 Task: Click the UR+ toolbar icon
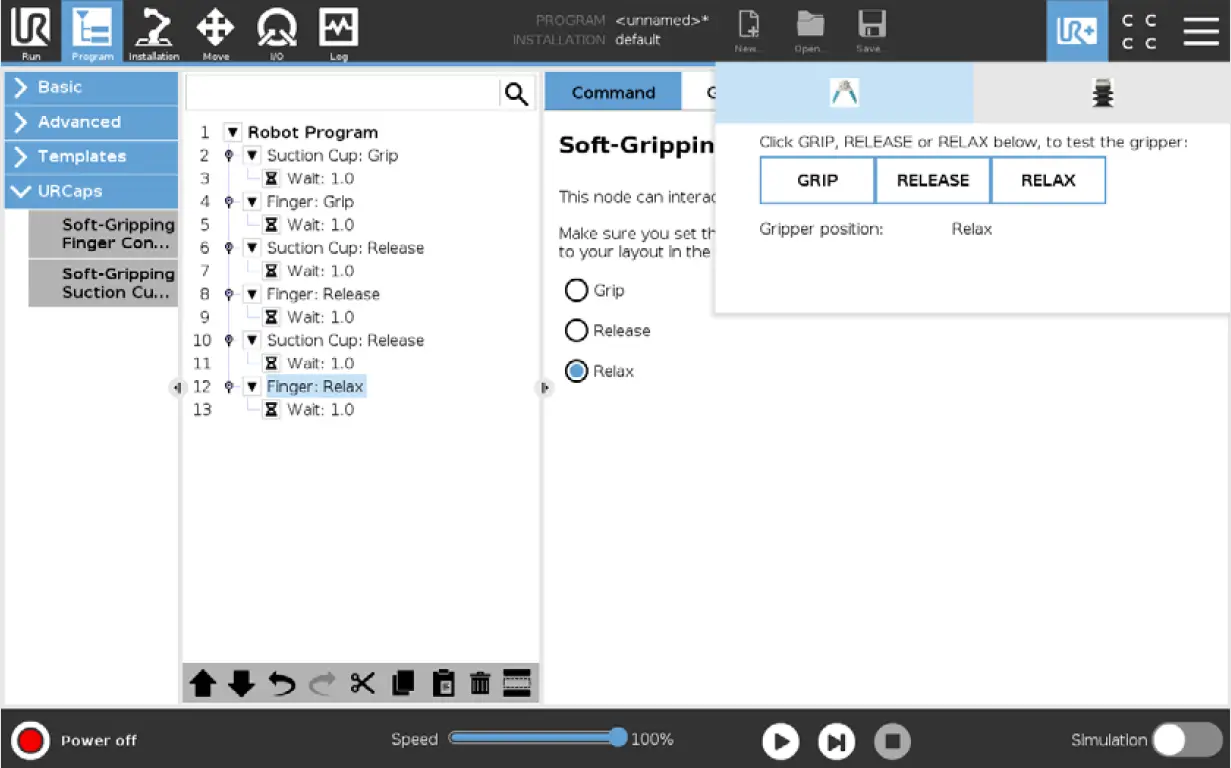point(1077,31)
